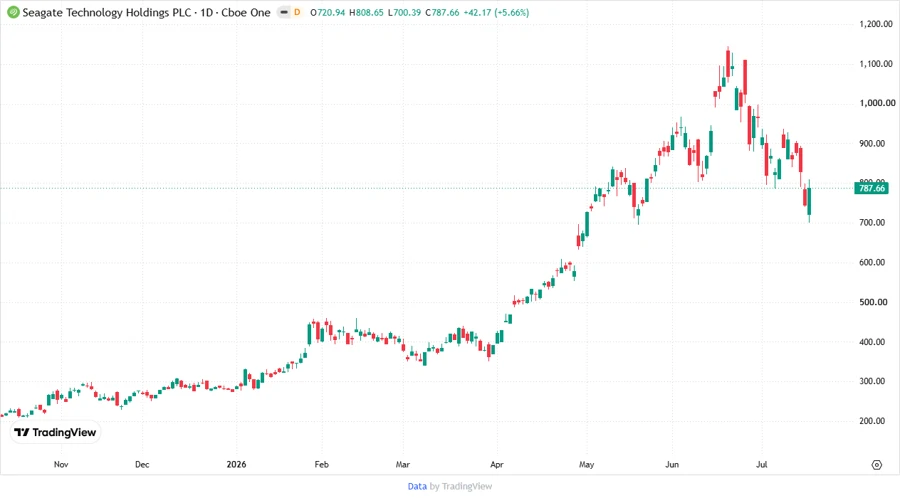The width and height of the screenshot is (900, 498).
Task: Click the latest green candlestick at far right
Action: [x=809, y=201]
